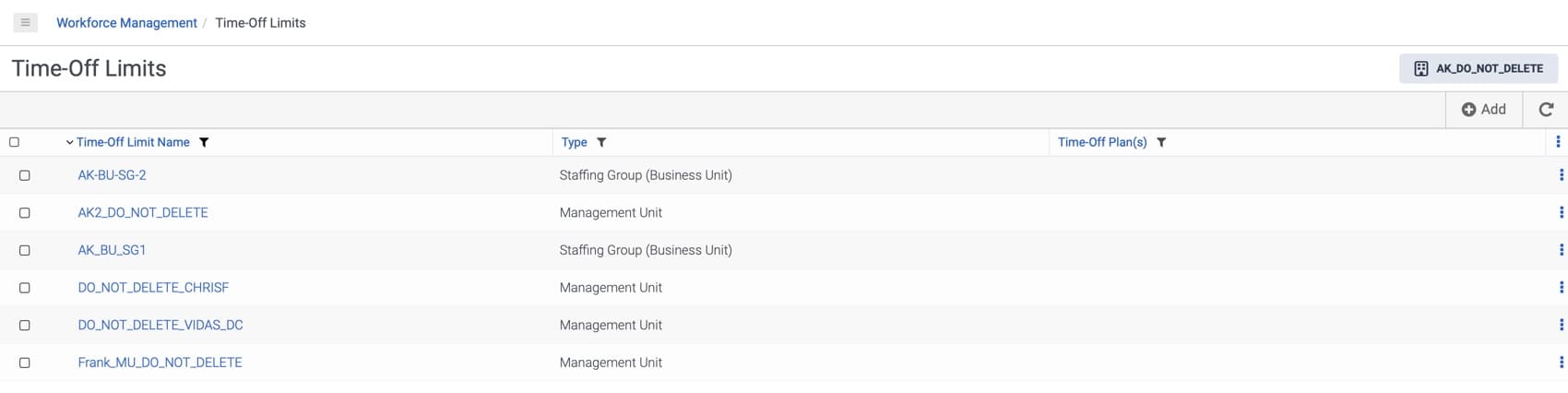Check the box for AK2_DO_NOT_DELETE
This screenshot has height=393, width=1568.
25,213
